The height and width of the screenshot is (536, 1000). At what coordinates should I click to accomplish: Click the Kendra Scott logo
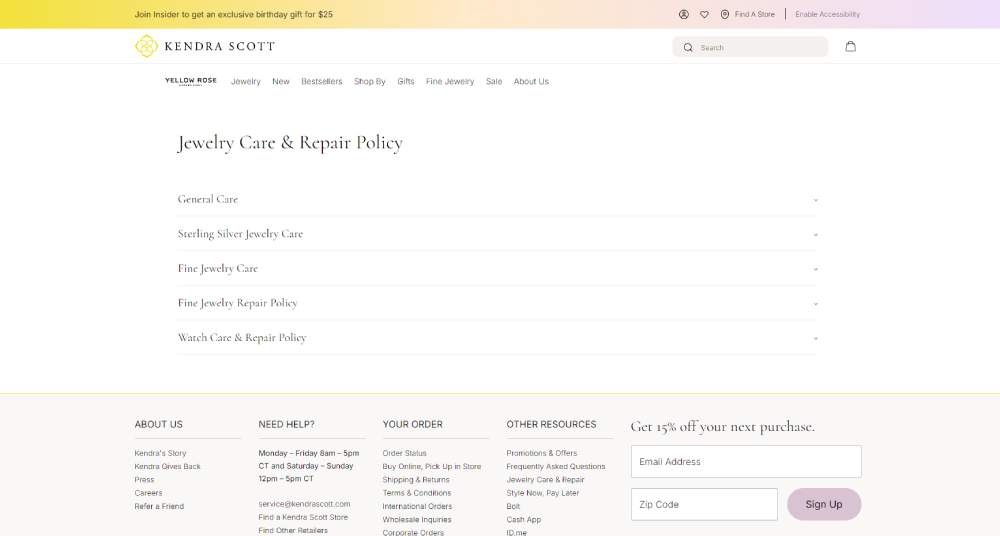click(x=205, y=46)
